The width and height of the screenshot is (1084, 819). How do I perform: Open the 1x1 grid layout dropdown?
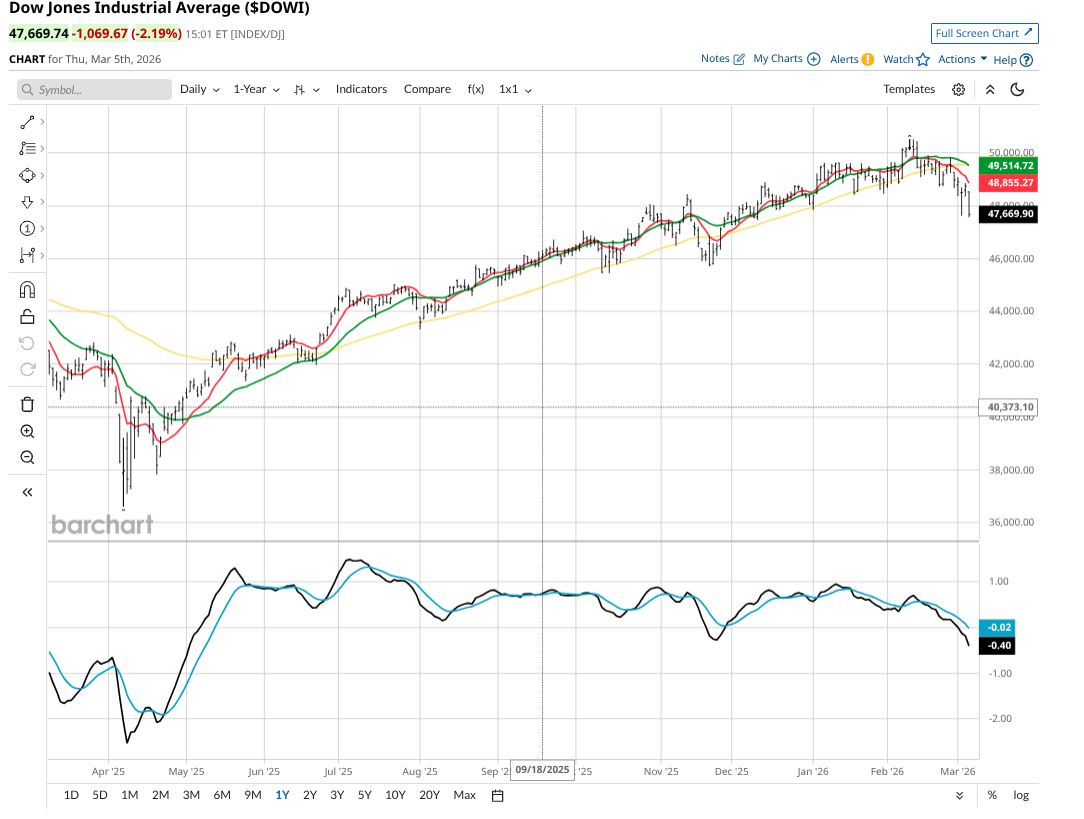[516, 89]
